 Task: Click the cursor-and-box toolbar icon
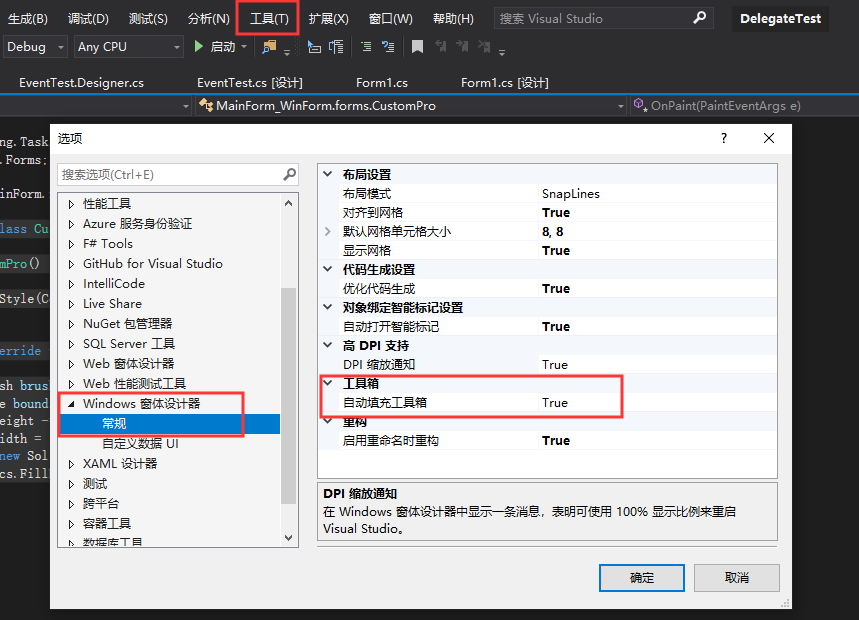click(x=314, y=47)
